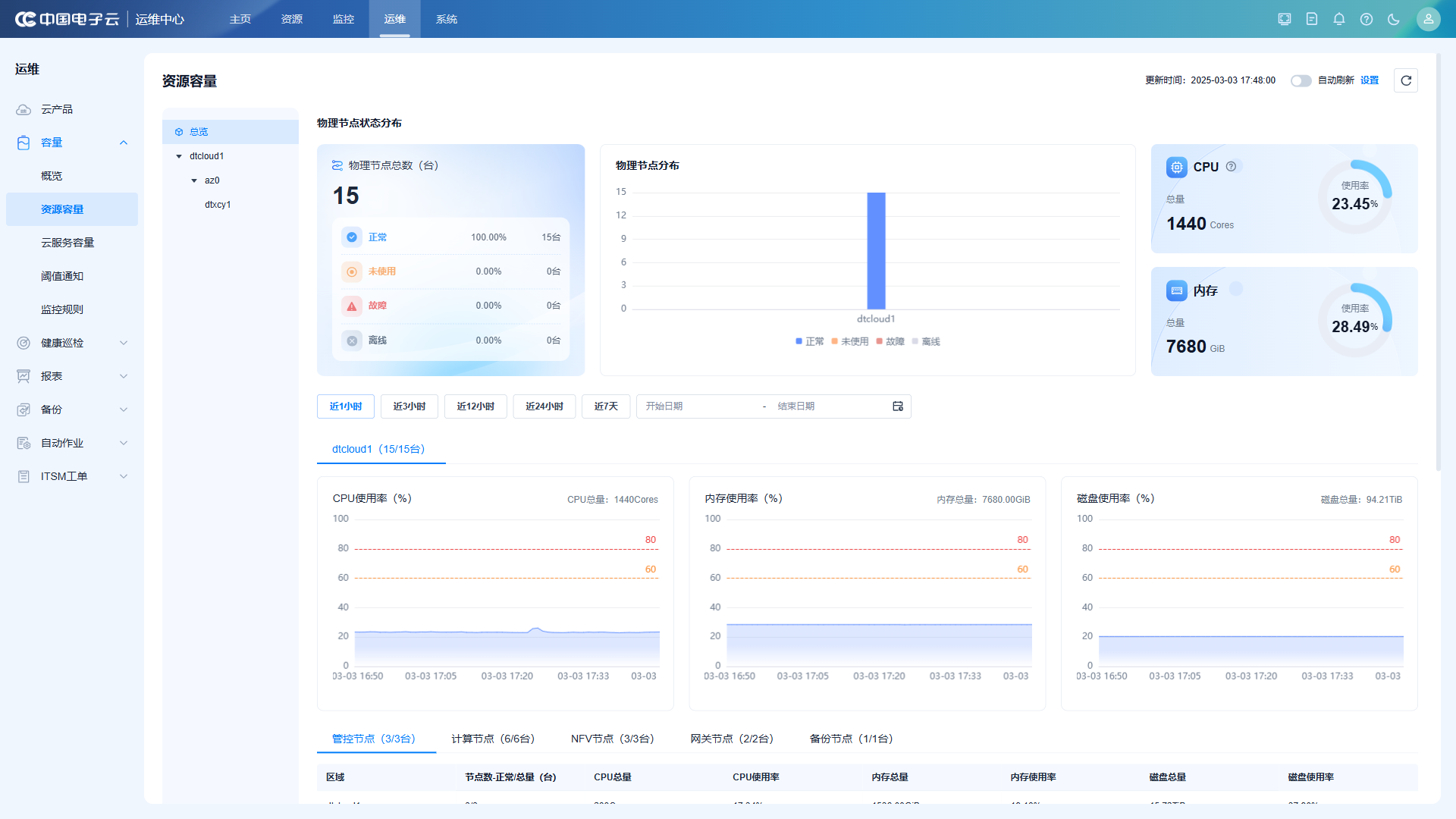The image size is (1456, 819).
Task: Toggle 未使用 legend in node distribution chart
Action: point(850,341)
